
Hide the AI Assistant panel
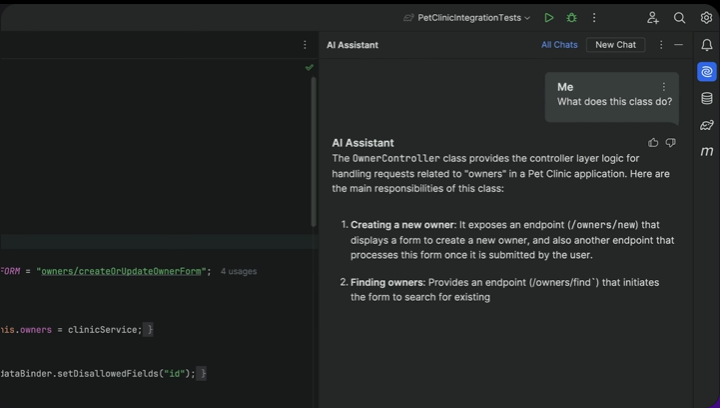[x=679, y=45]
